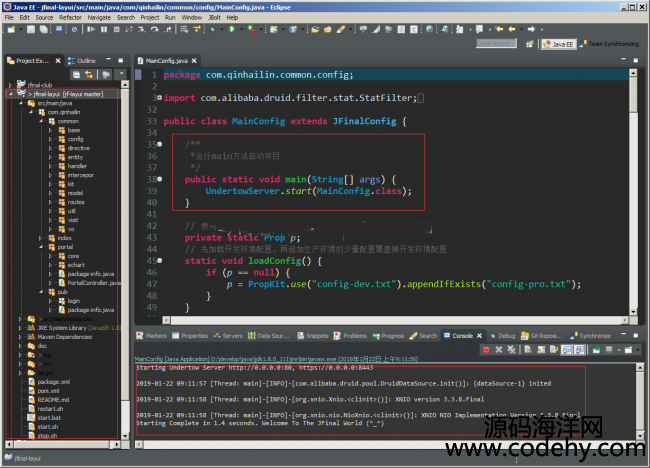The height and width of the screenshot is (468, 650).
Task: Expand the config package in tree
Action: click(x=50, y=139)
